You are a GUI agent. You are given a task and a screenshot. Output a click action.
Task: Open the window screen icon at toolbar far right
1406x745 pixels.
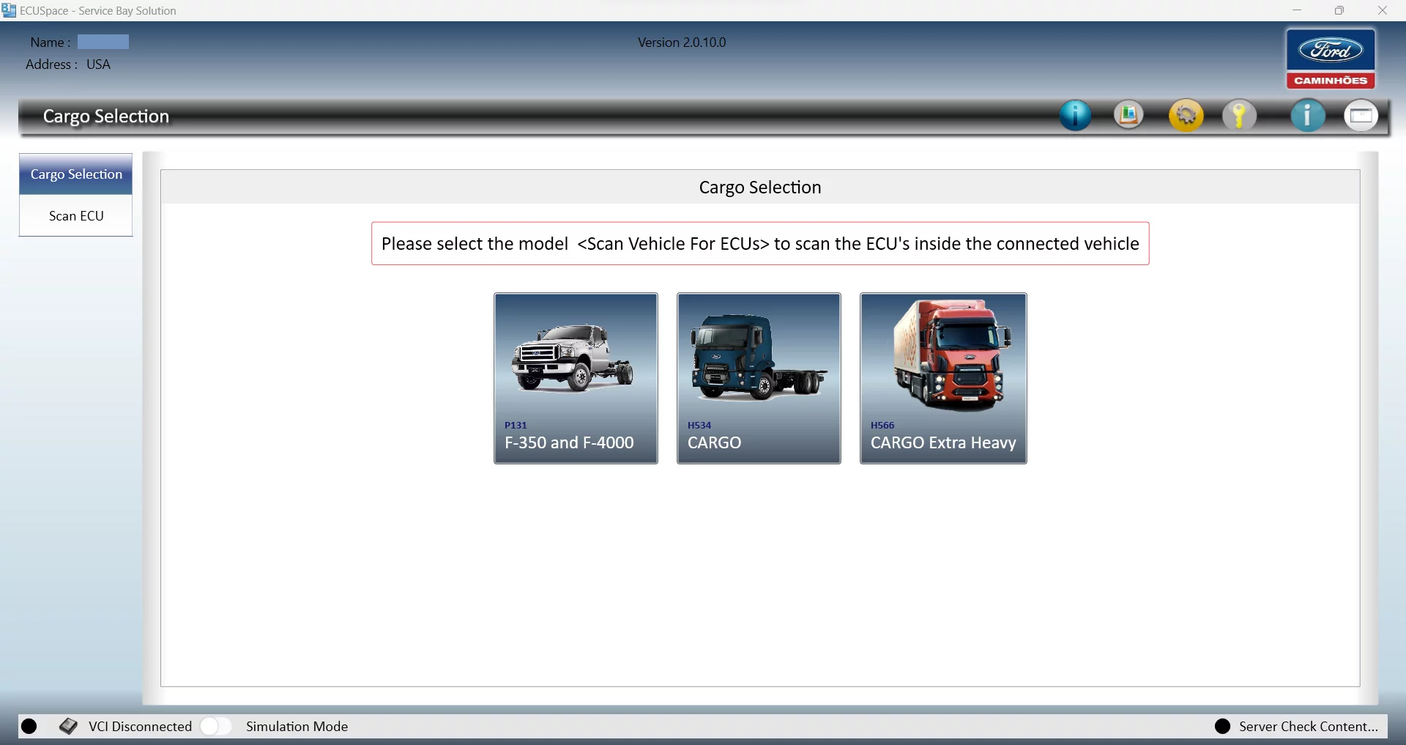1361,115
